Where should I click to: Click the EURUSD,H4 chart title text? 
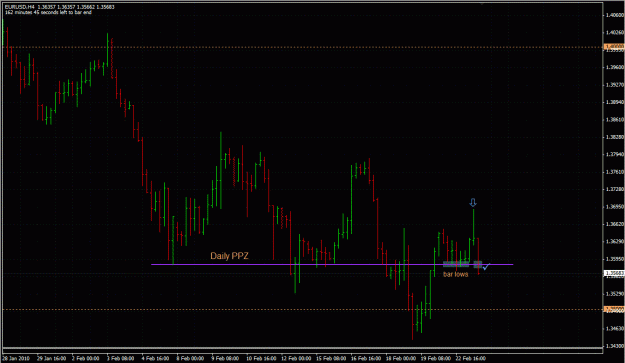[x=20, y=7]
